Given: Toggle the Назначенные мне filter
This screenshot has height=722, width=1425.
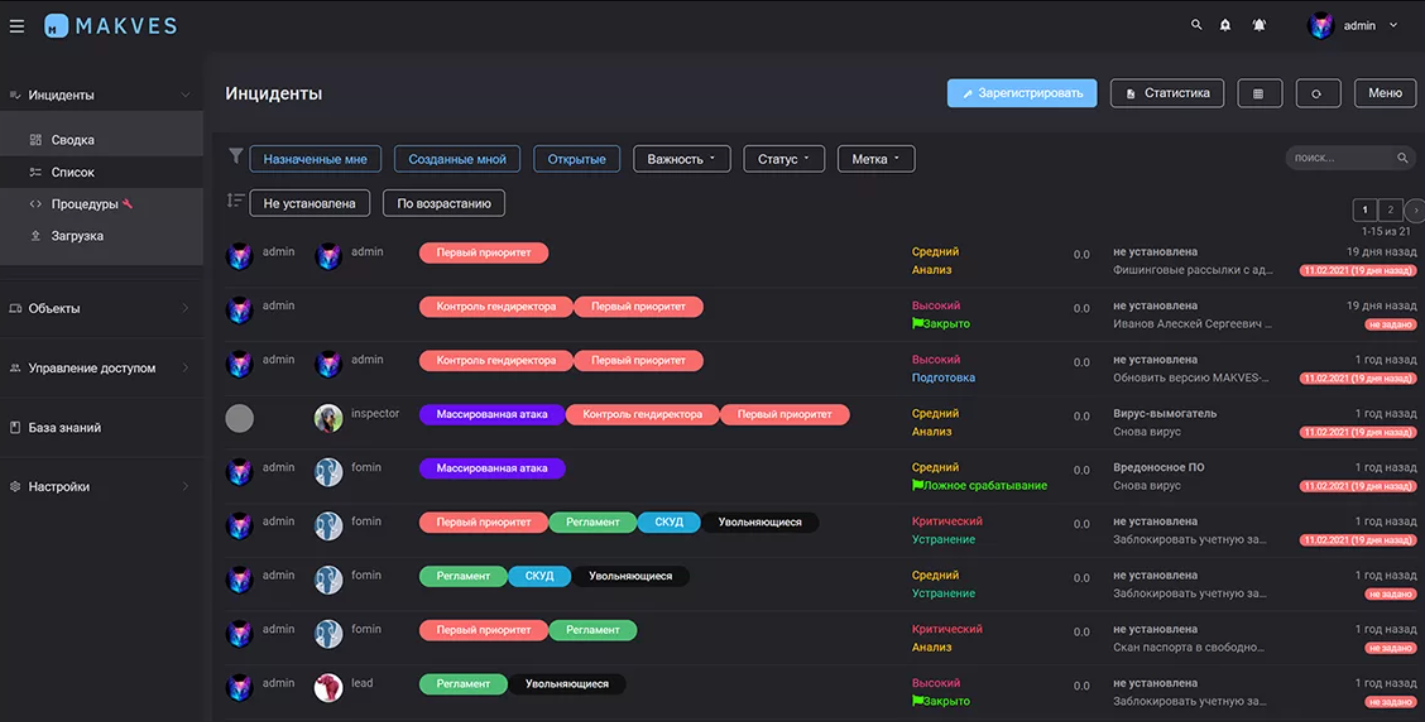Looking at the screenshot, I should point(315,159).
